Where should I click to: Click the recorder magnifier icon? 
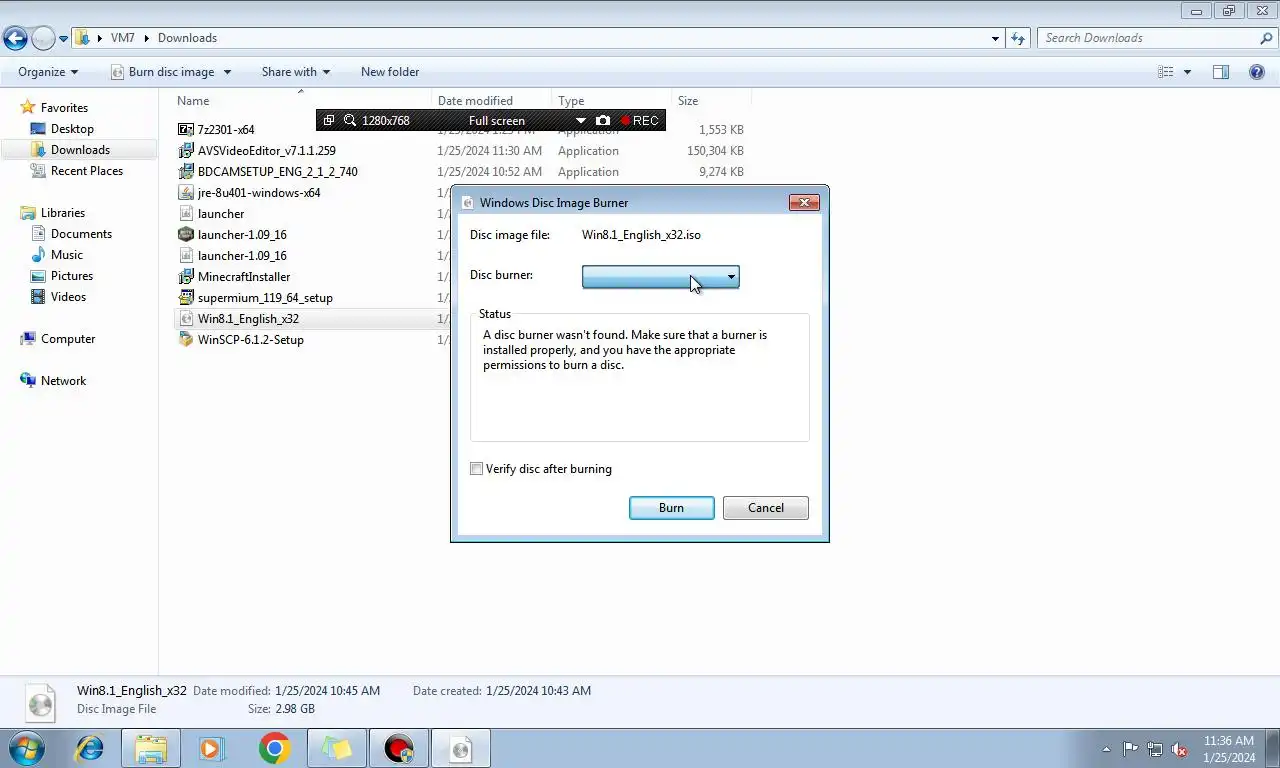[x=350, y=121]
